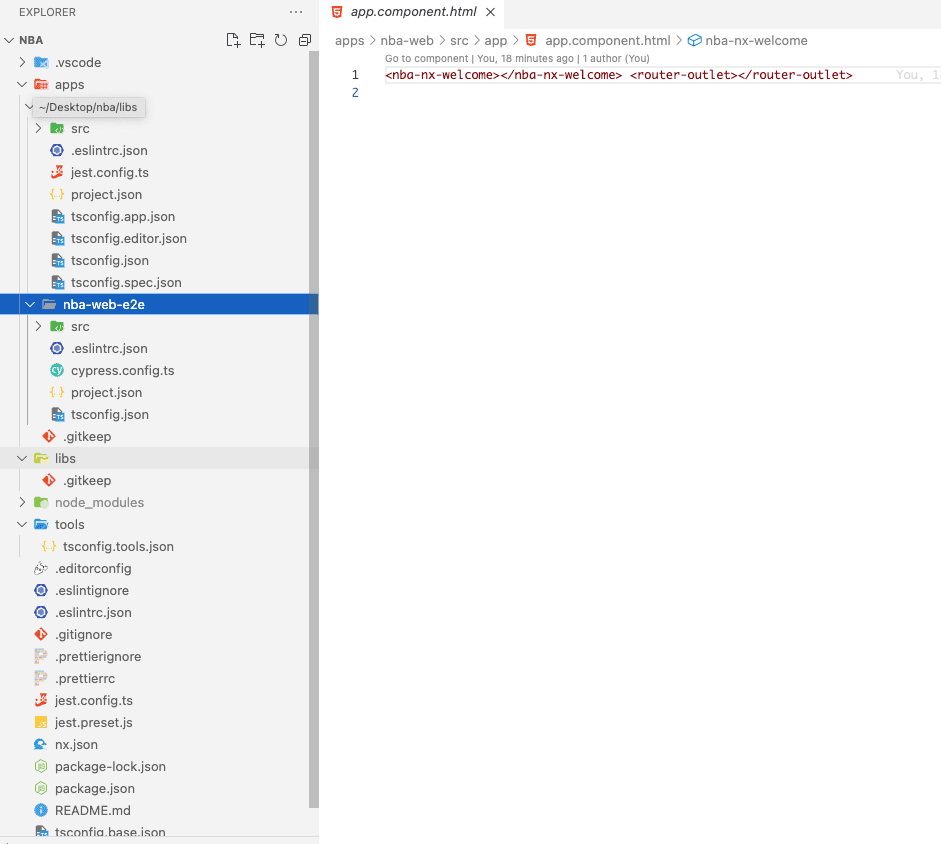
Task: Collapse the apps folder
Action: tap(23, 84)
